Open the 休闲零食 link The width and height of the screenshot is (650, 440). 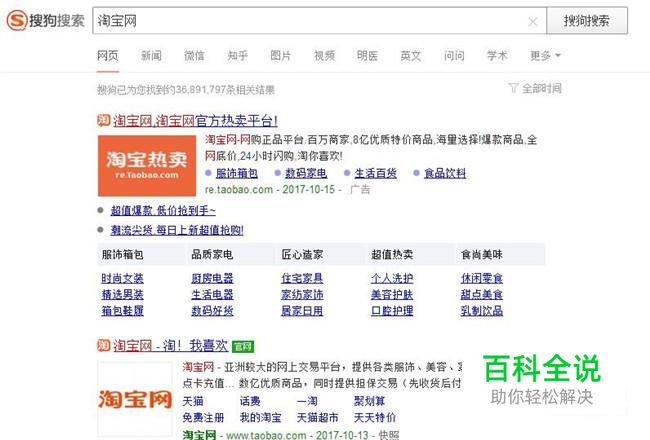[482, 278]
